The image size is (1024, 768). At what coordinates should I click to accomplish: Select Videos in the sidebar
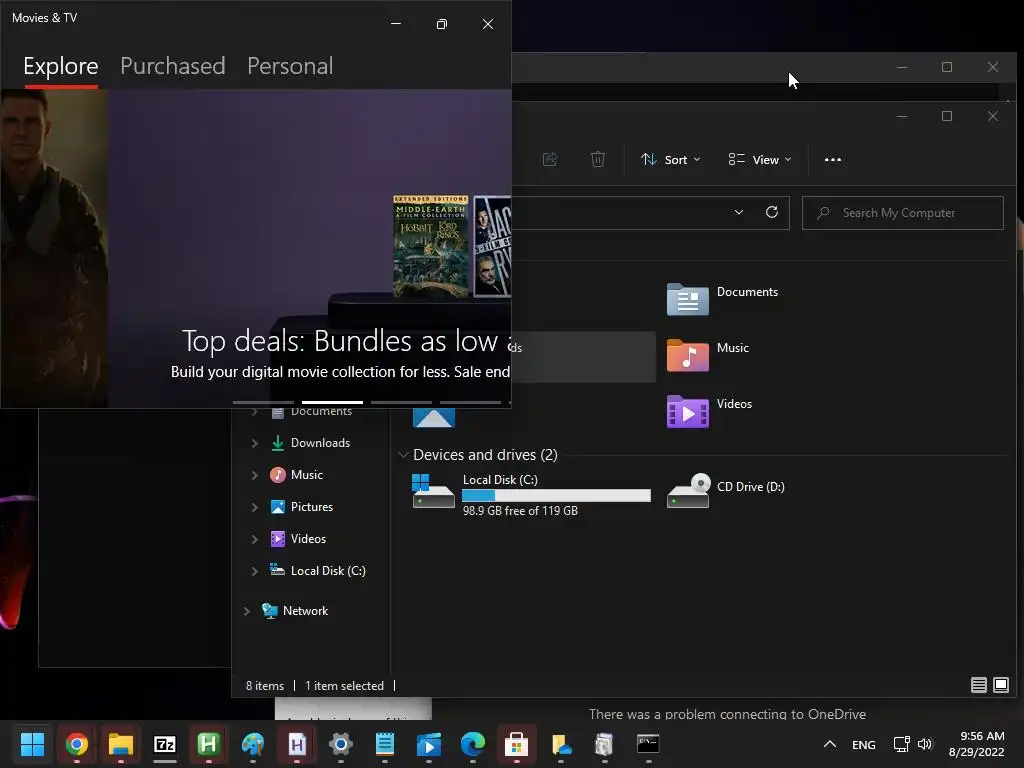point(298,539)
